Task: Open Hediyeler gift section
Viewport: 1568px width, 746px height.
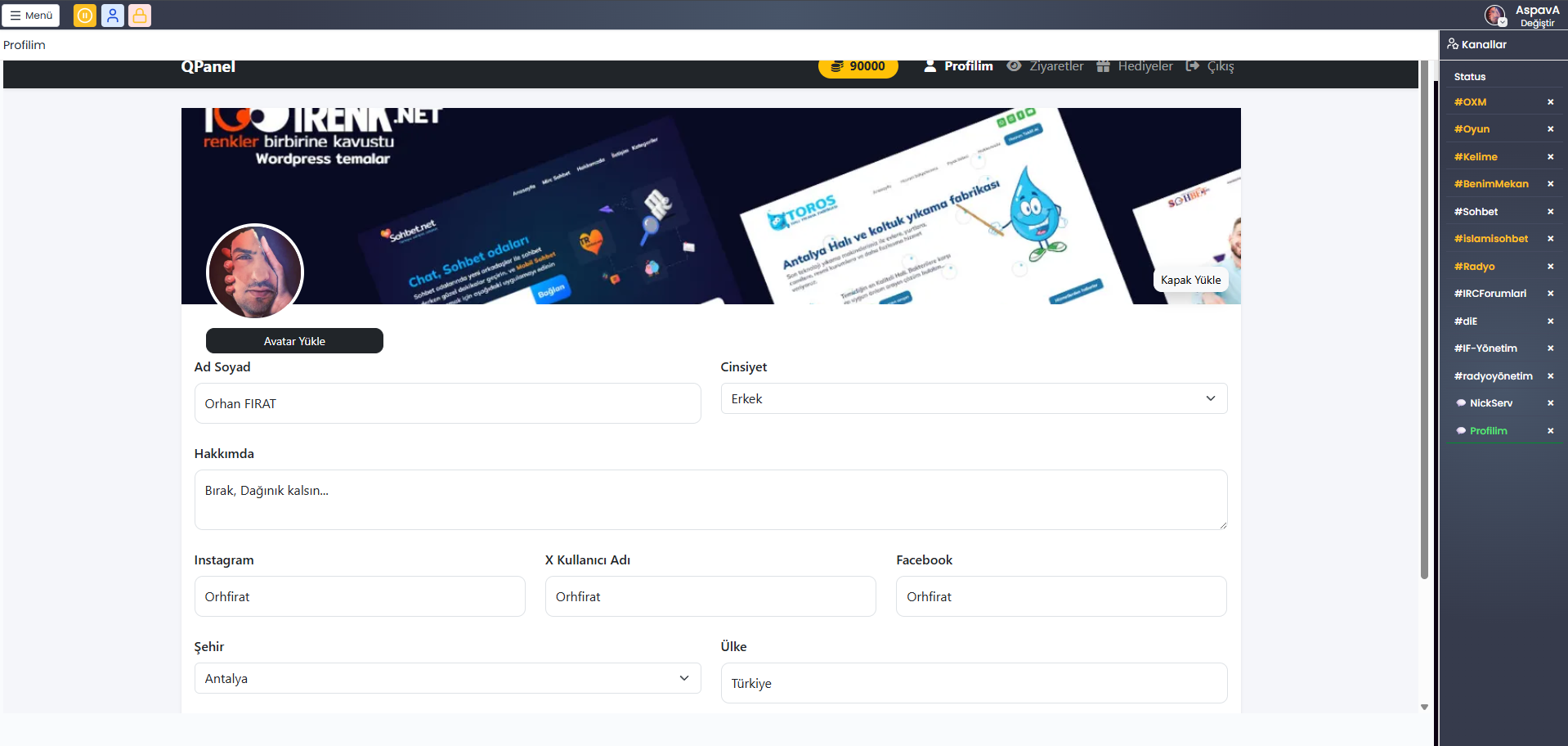Action: point(1135,66)
